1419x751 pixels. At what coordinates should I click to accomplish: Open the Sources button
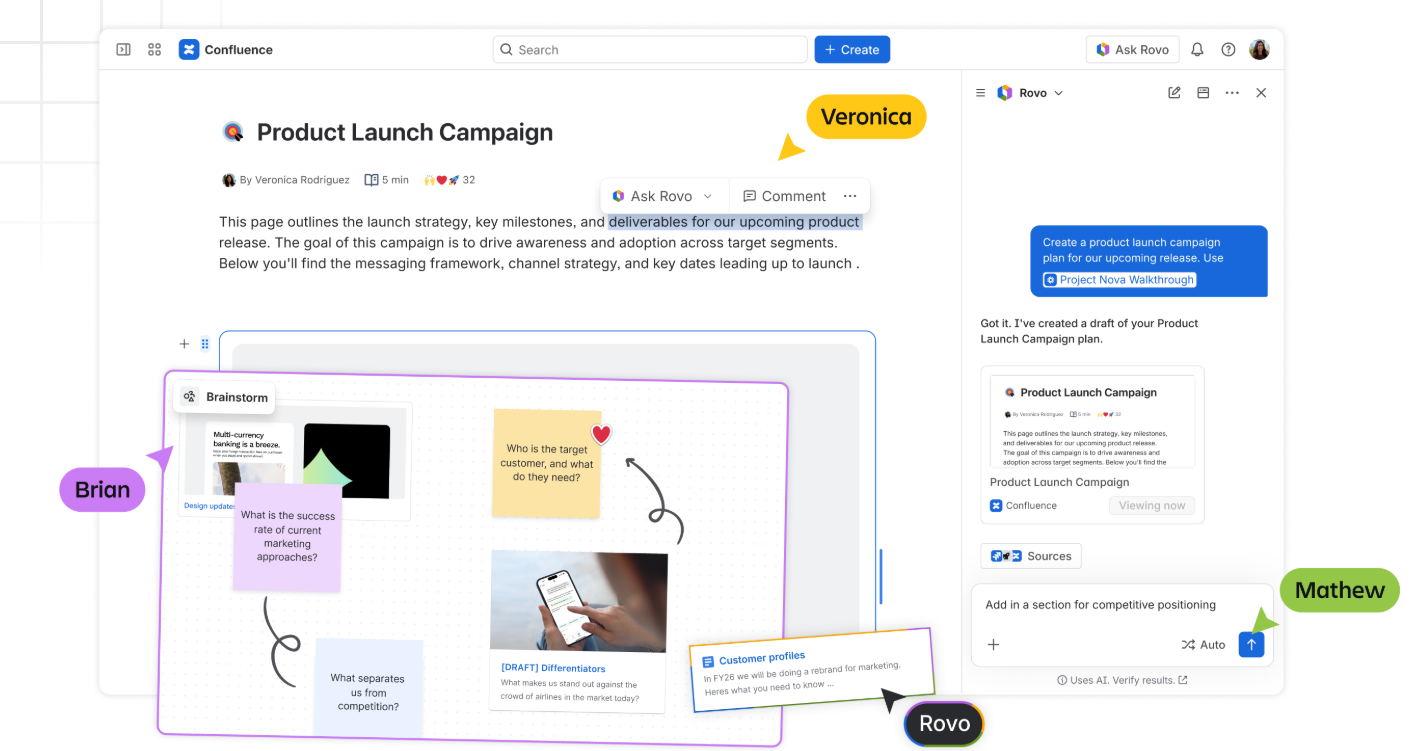[1031, 556]
